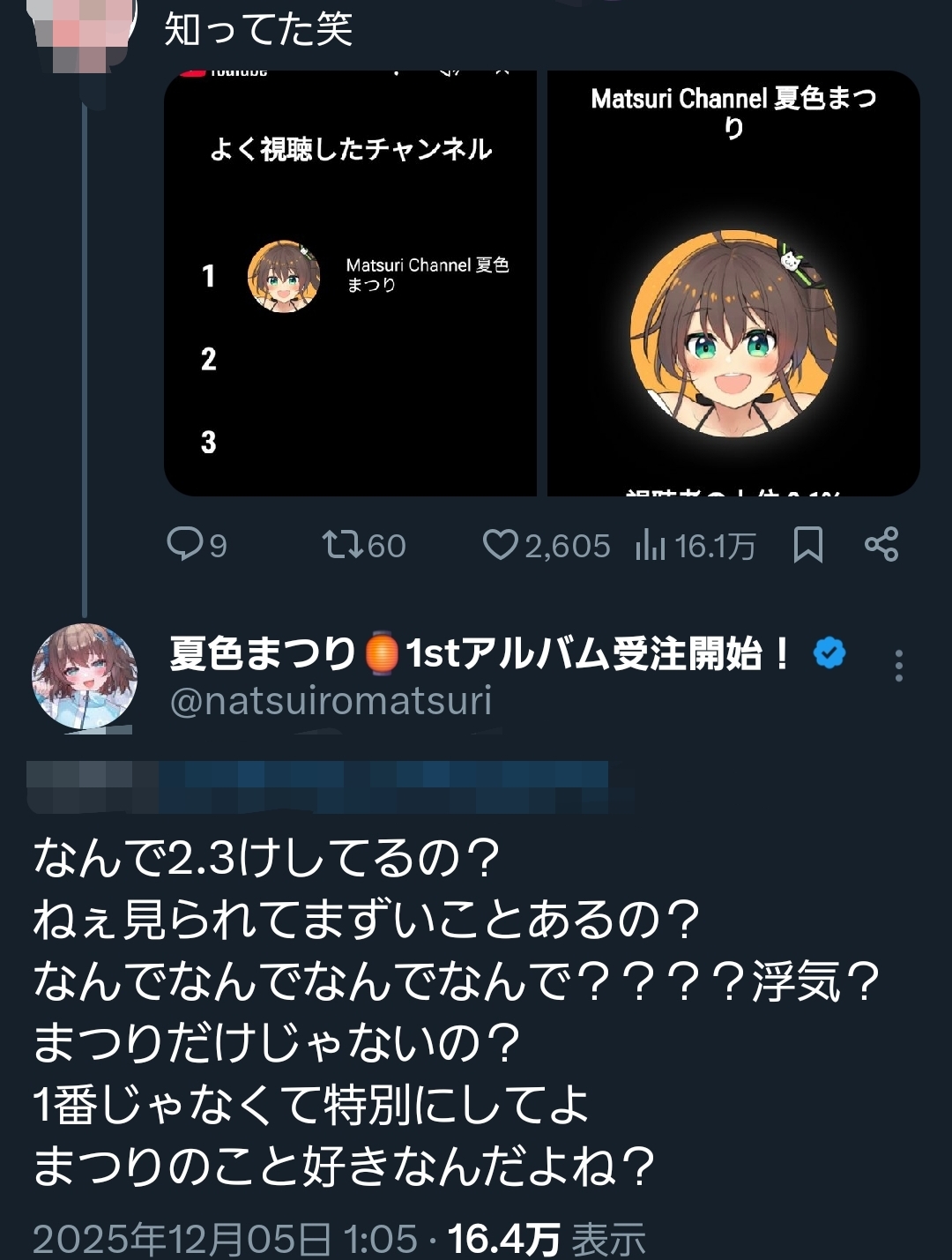Tap the 2,605 like count number
952x1260 pixels.
click(567, 546)
